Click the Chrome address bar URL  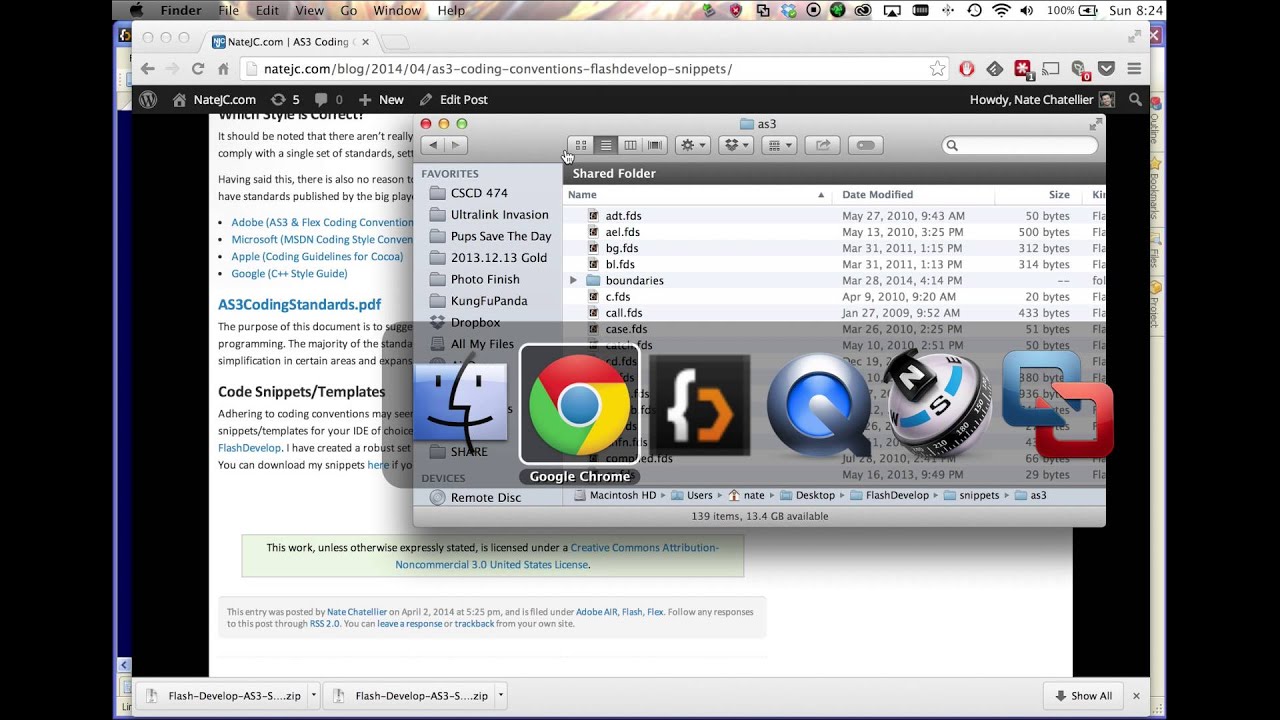click(498, 69)
